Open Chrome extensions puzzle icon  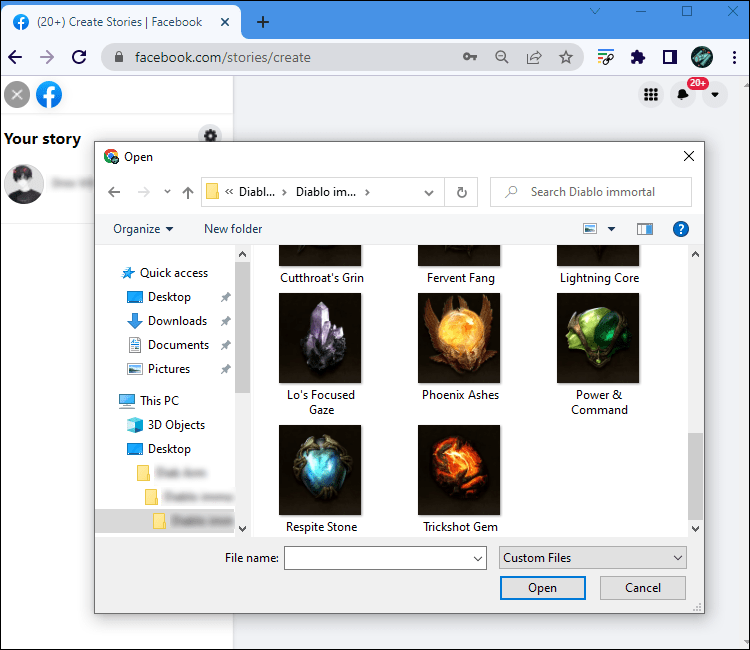pyautogui.click(x=637, y=57)
